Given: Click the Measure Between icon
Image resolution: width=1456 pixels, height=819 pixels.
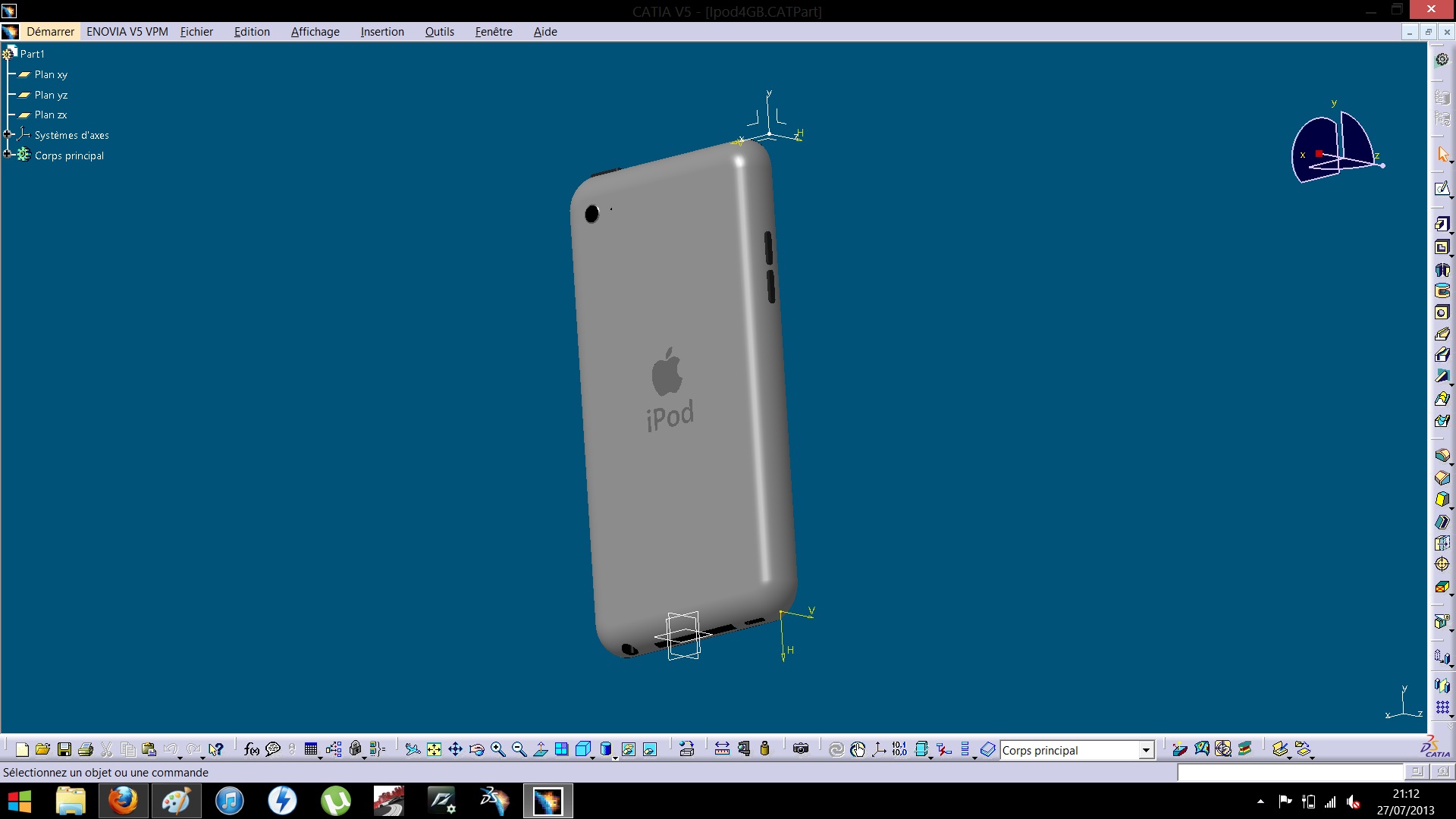Looking at the screenshot, I should click(x=722, y=750).
